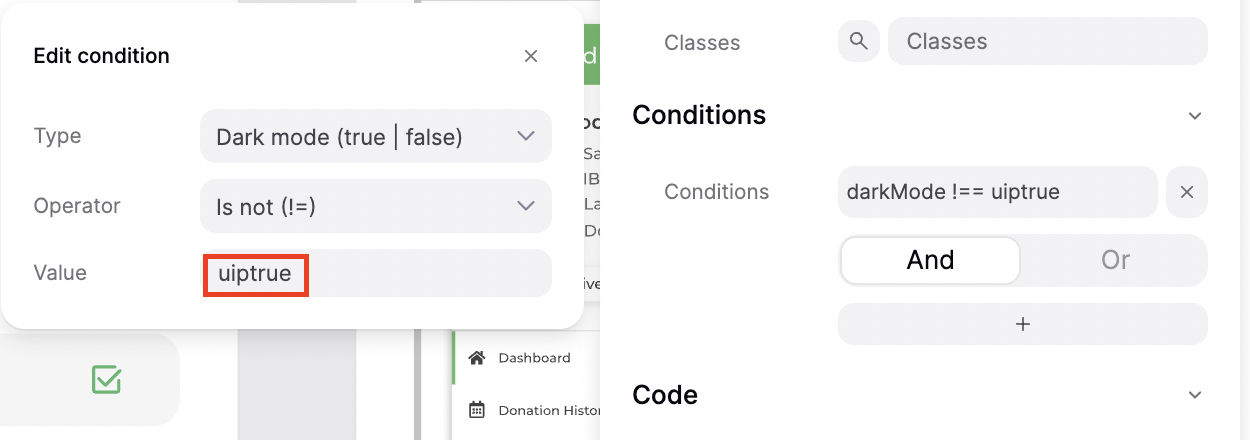The image size is (1250, 440).
Task: Click the search icon beside Classes
Action: [858, 41]
